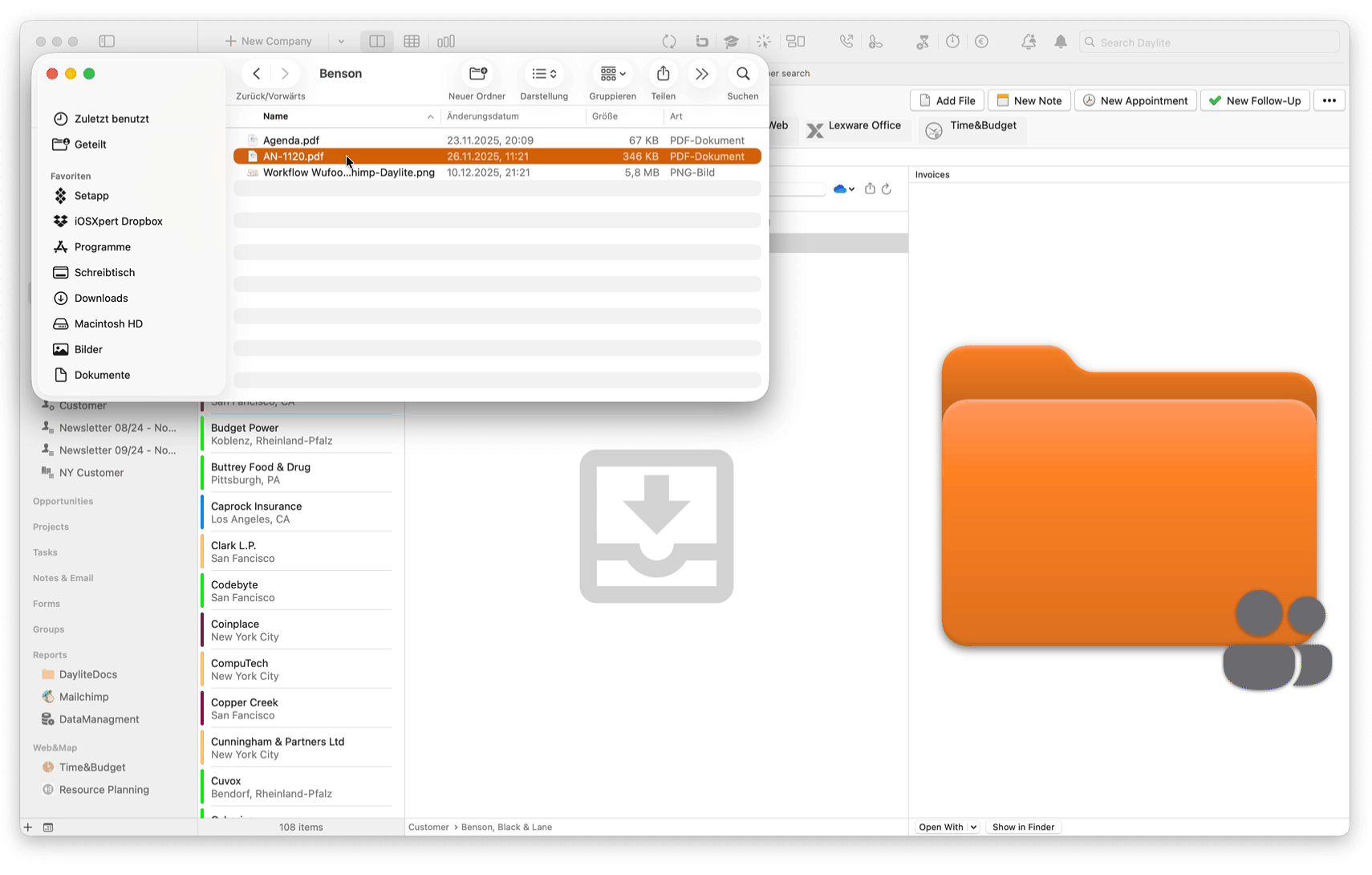Image resolution: width=1372 pixels, height=875 pixels.
Task: Open the Open With dropdown
Action: pos(948,828)
